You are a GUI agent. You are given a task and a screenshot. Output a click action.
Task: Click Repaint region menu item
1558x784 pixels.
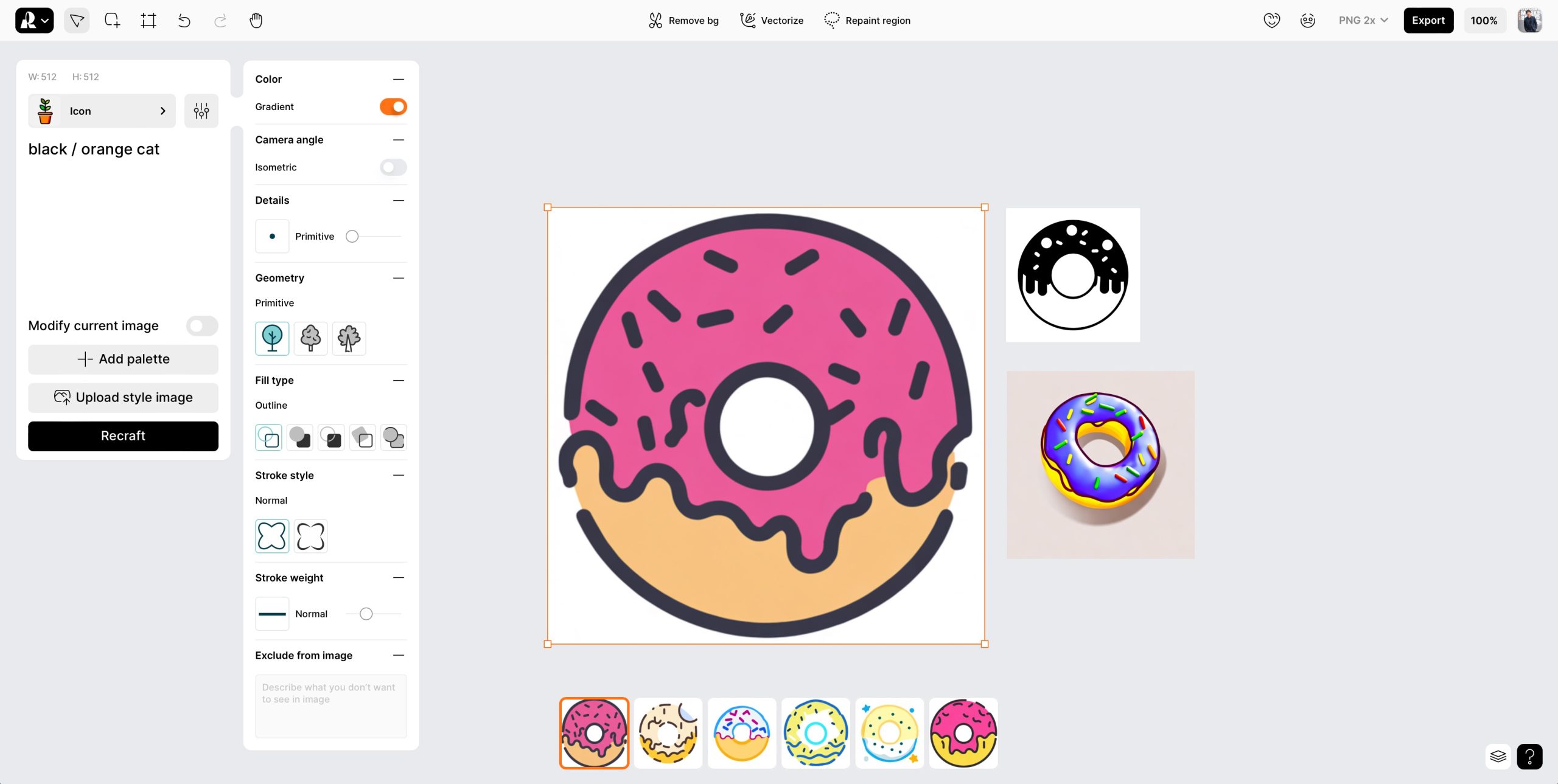867,21
